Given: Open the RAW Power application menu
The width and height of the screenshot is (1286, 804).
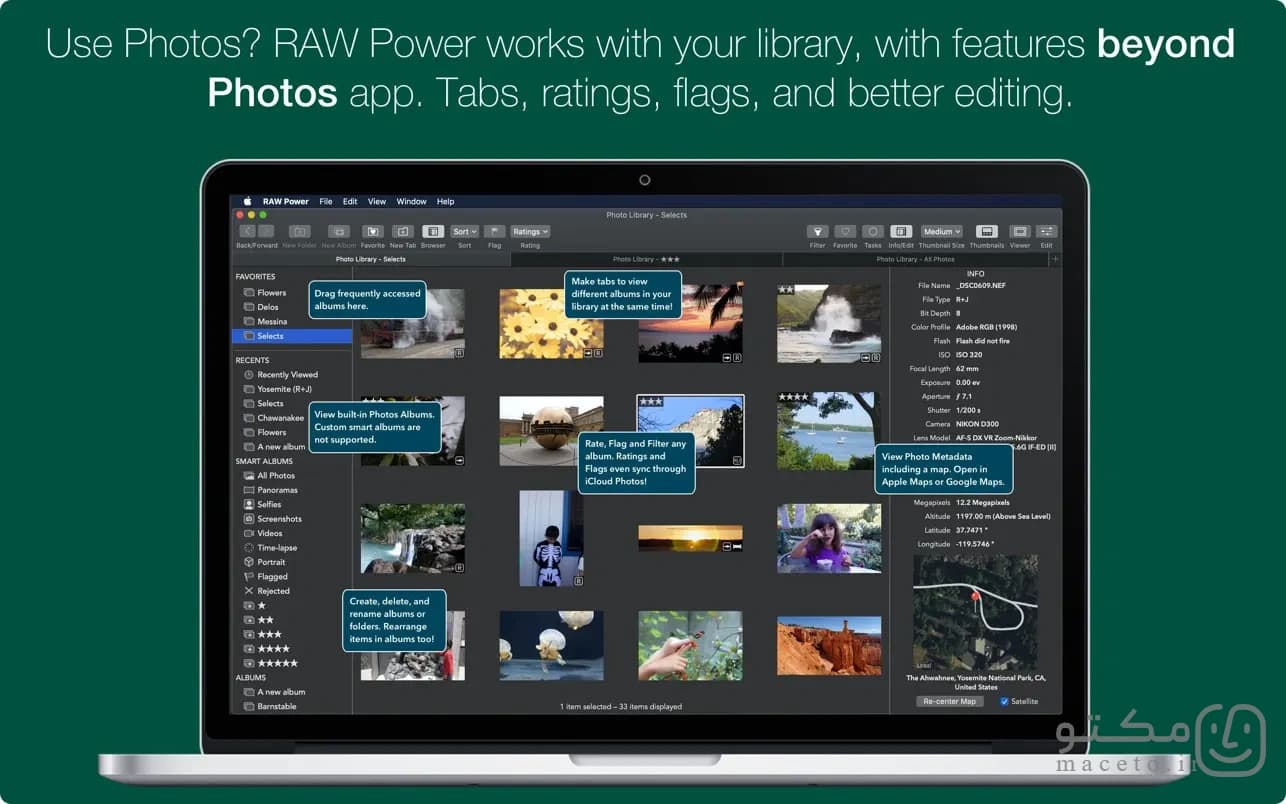Looking at the screenshot, I should pyautogui.click(x=285, y=201).
